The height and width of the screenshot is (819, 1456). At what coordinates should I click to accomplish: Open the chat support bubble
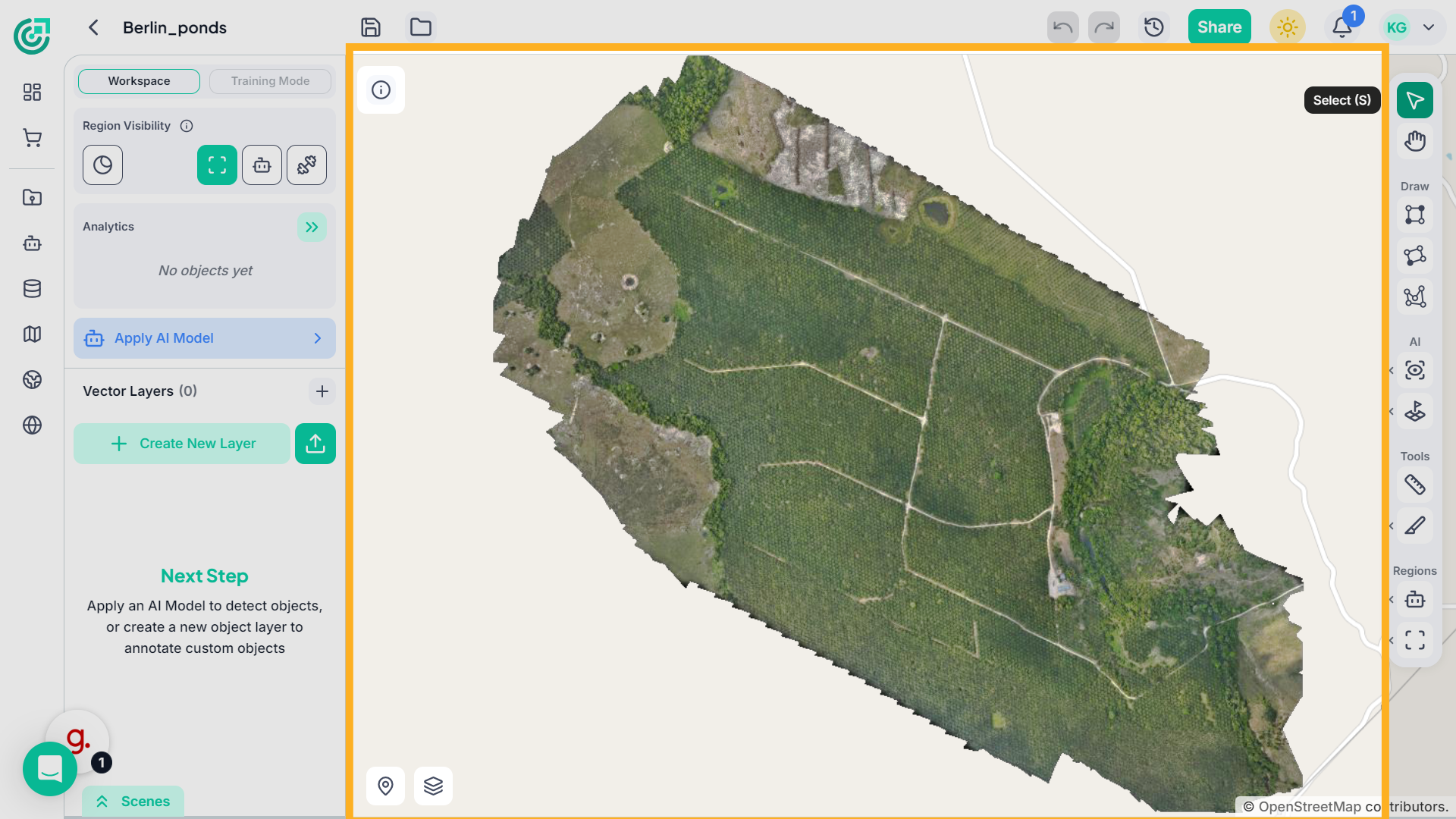[x=50, y=769]
